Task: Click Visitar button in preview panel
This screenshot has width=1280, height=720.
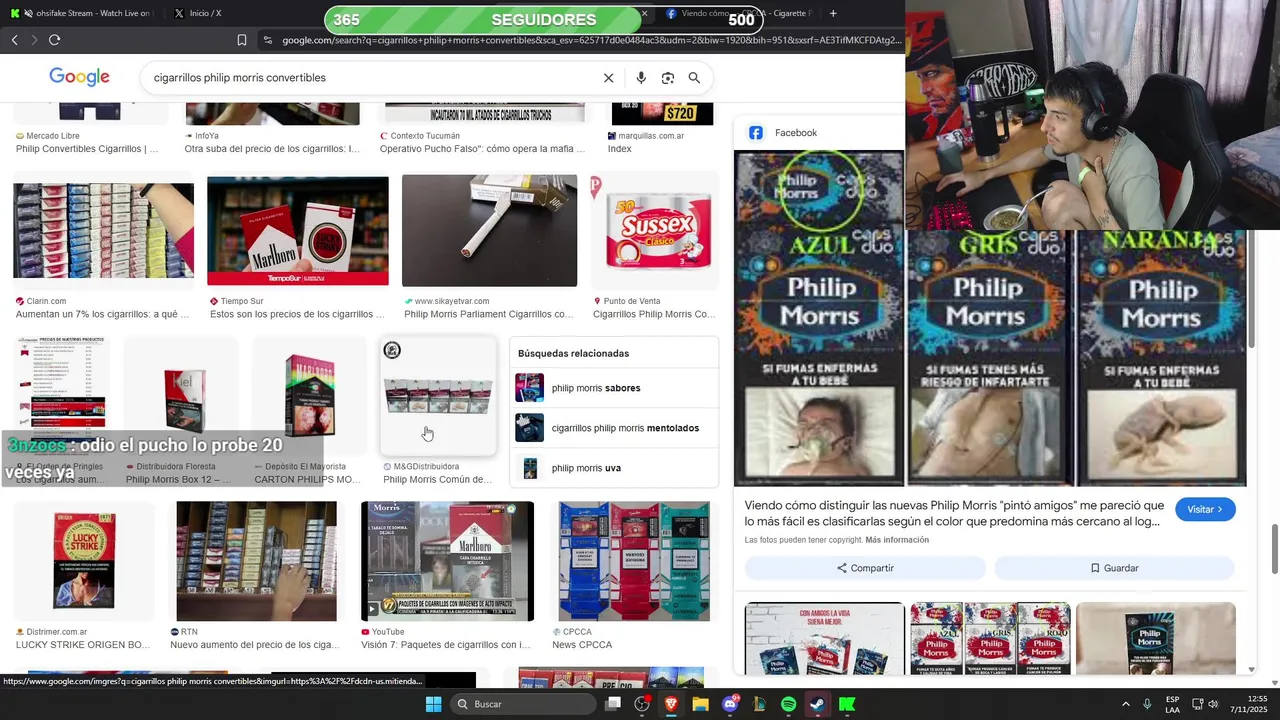Action: (1205, 509)
